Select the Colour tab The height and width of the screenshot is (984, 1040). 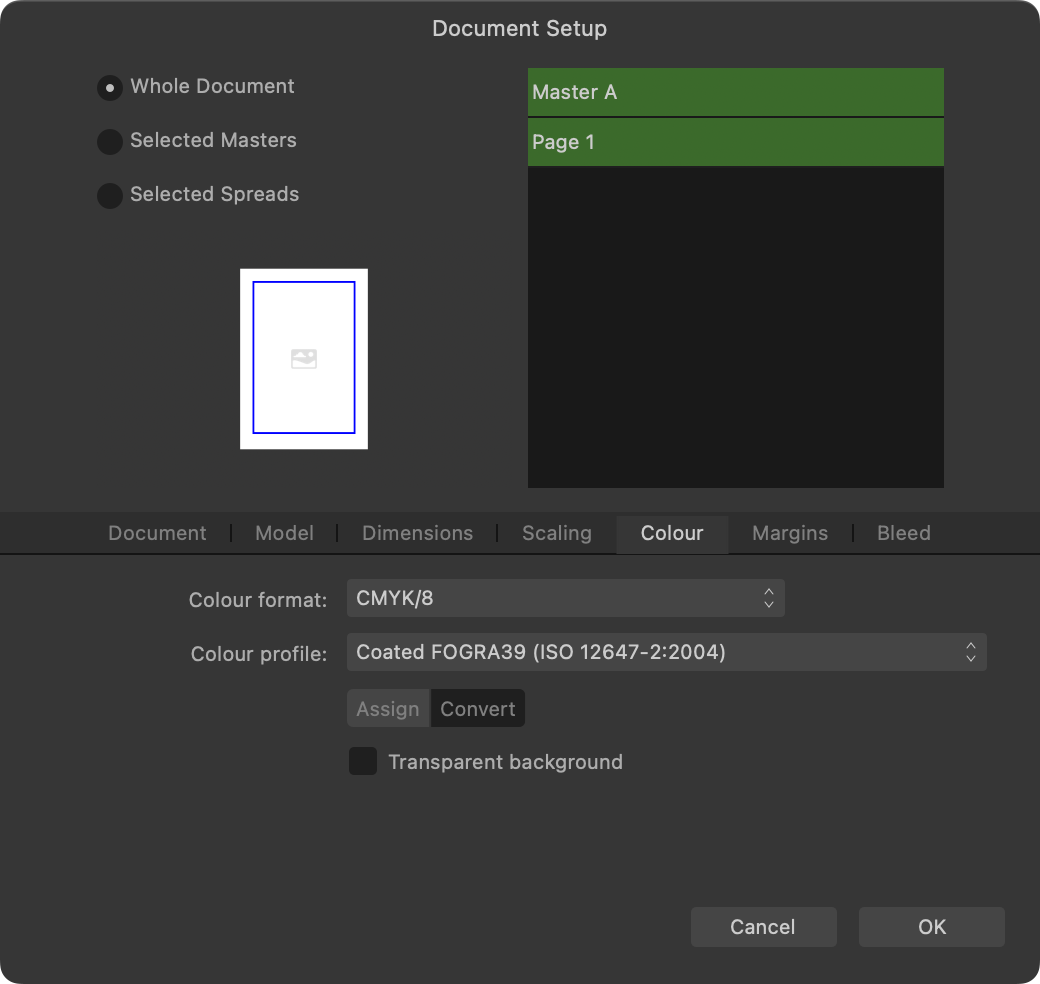coord(672,533)
